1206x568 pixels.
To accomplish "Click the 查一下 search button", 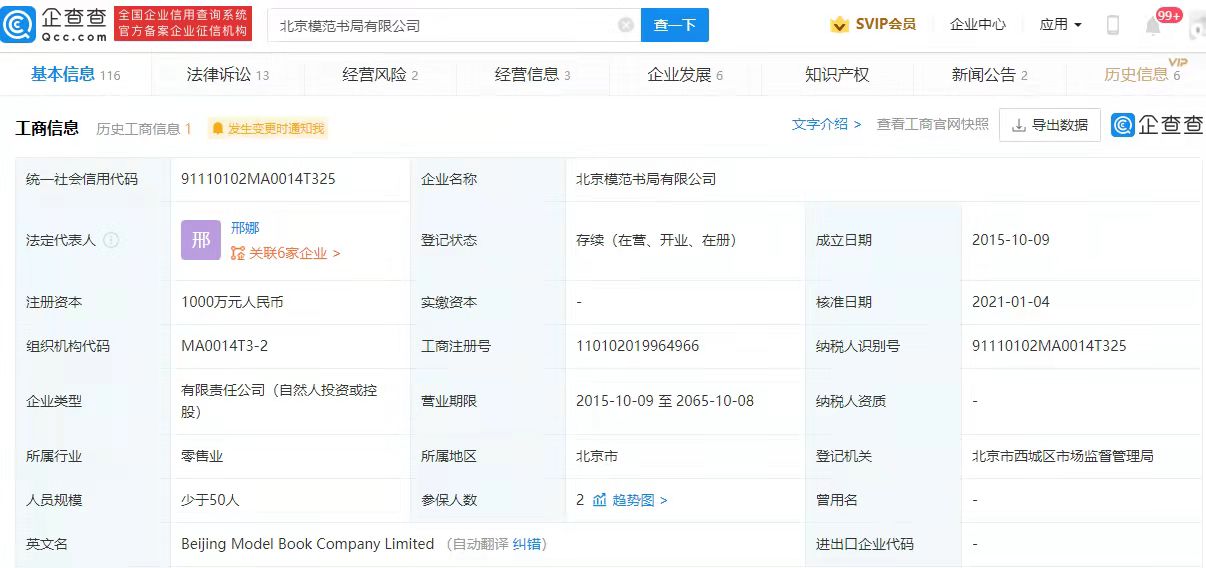I will click(675, 25).
